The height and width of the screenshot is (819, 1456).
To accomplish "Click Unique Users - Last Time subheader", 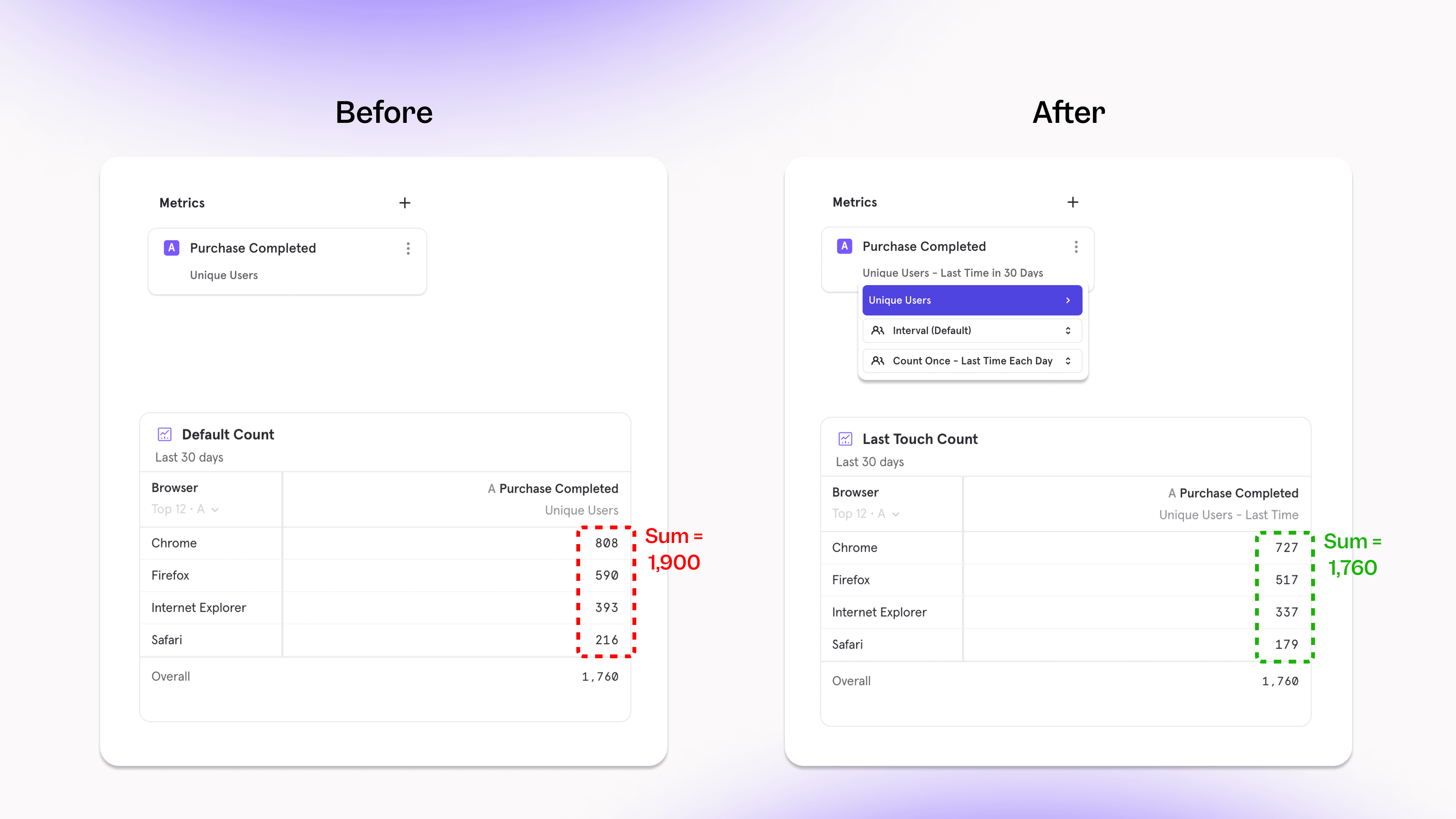I will [x=1229, y=515].
